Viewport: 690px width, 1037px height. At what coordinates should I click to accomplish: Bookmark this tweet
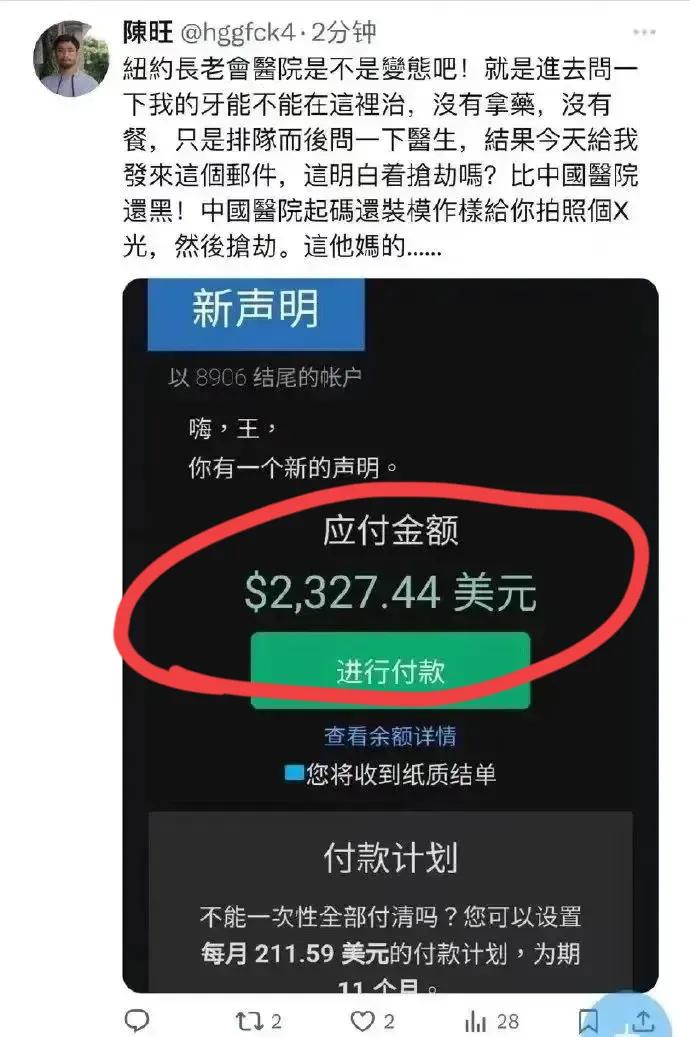589,1020
